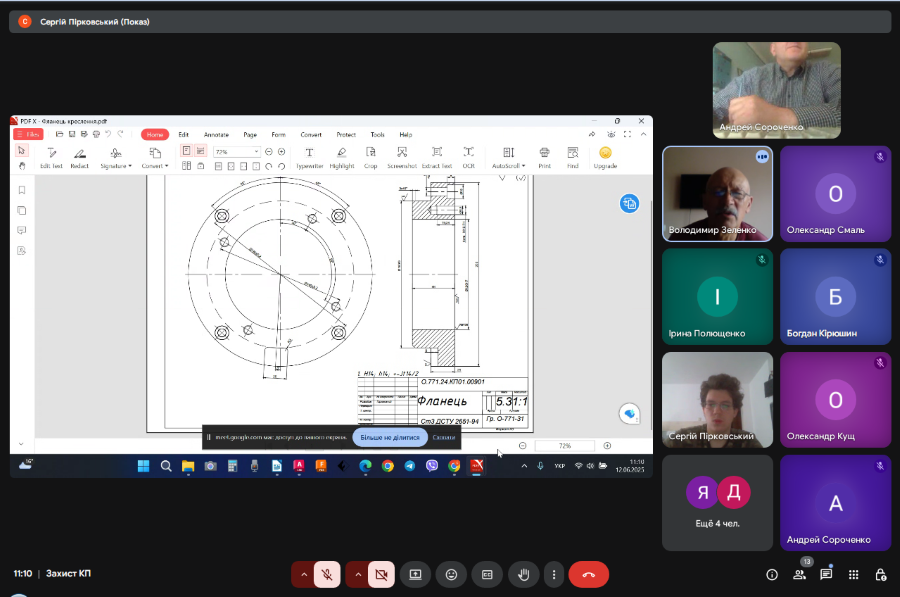The width and height of the screenshot is (900, 597).
Task: Expand microphone audio settings arrow
Action: 303,575
